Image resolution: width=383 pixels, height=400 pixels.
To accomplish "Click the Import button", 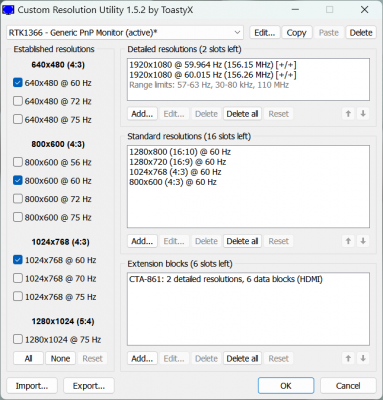I will [32, 386].
